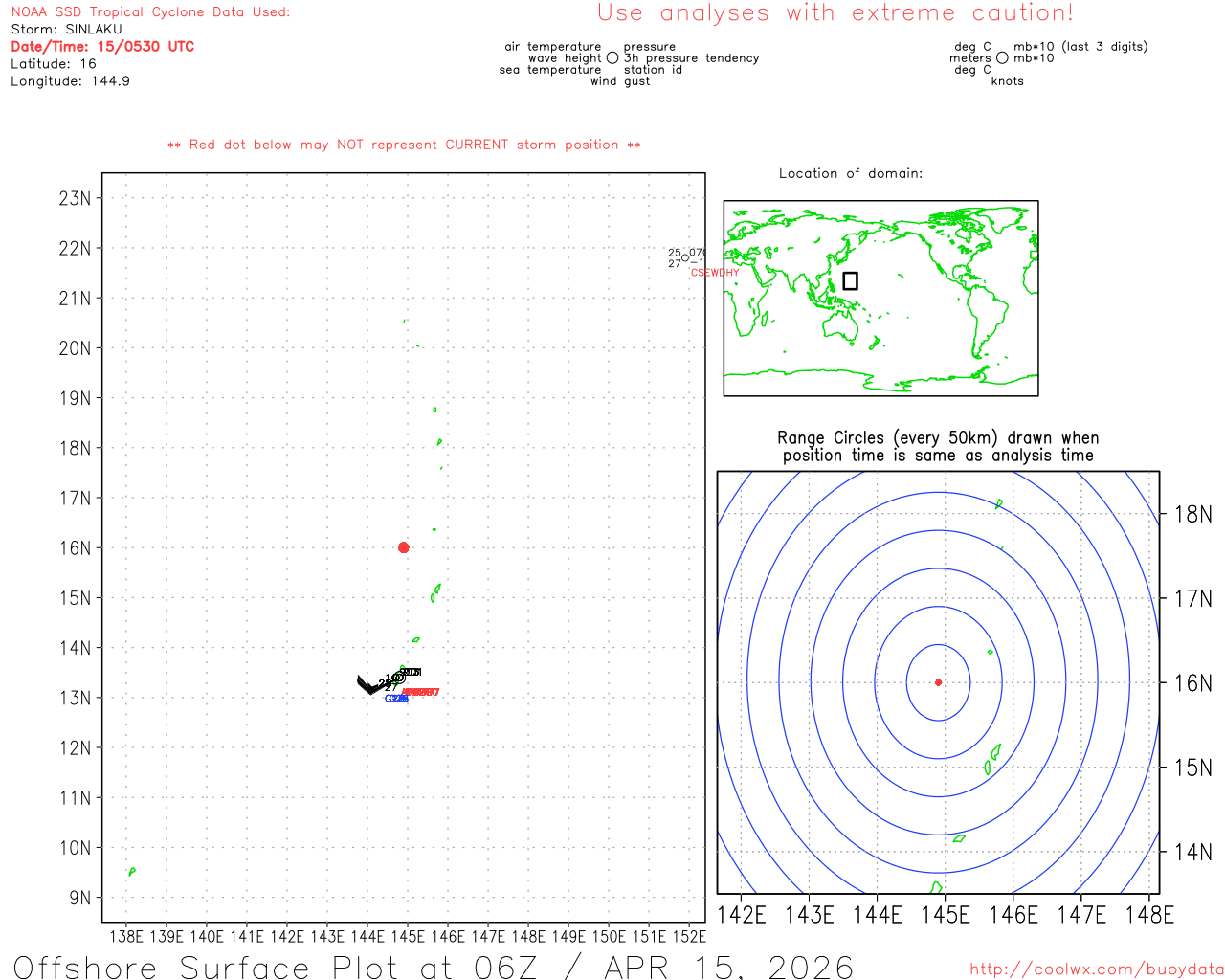The width and height of the screenshot is (1225, 980).
Task: Select the 'air temperature' legend label
Action: tap(553, 47)
